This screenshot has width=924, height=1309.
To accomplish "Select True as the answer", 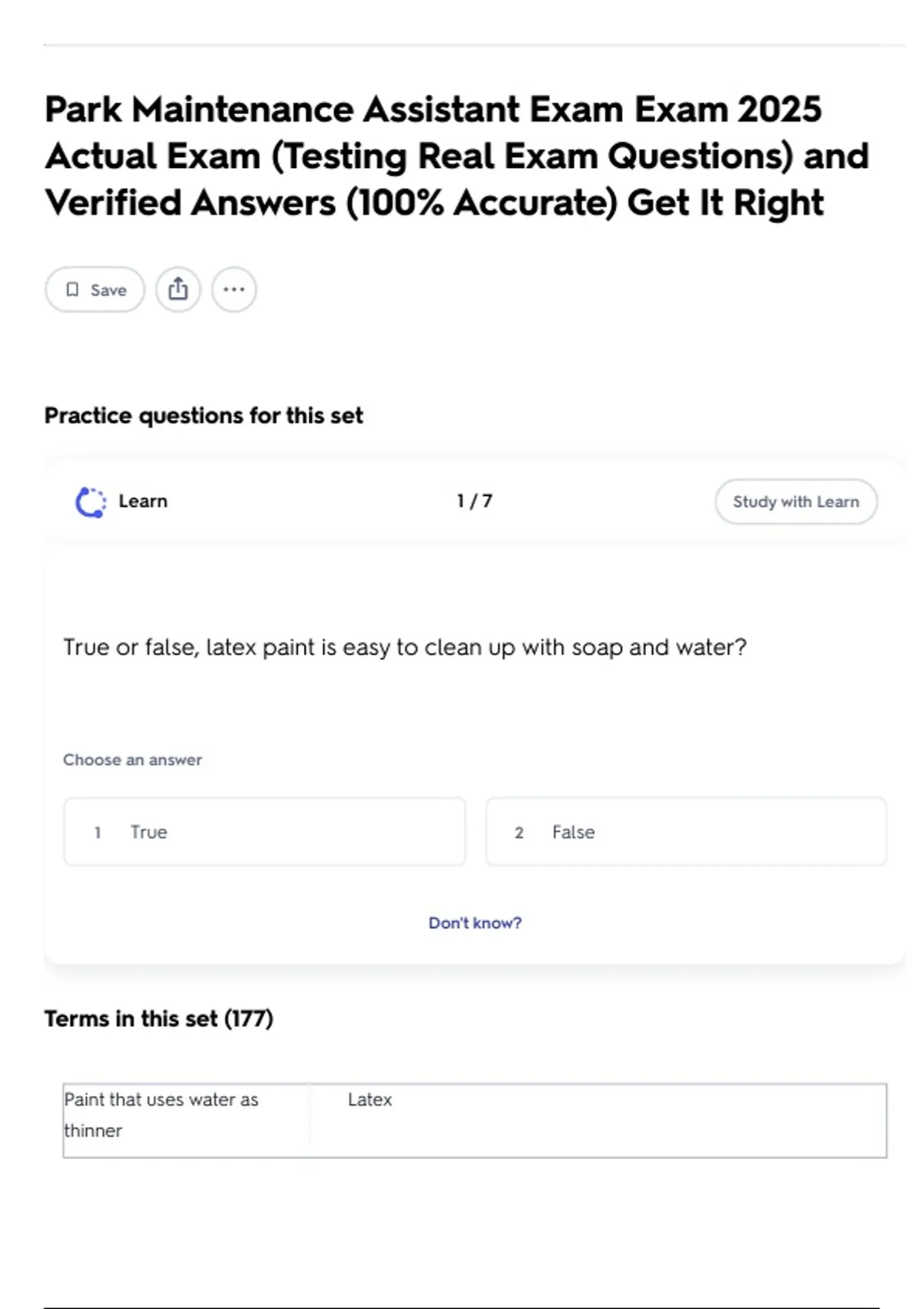I will point(264,832).
